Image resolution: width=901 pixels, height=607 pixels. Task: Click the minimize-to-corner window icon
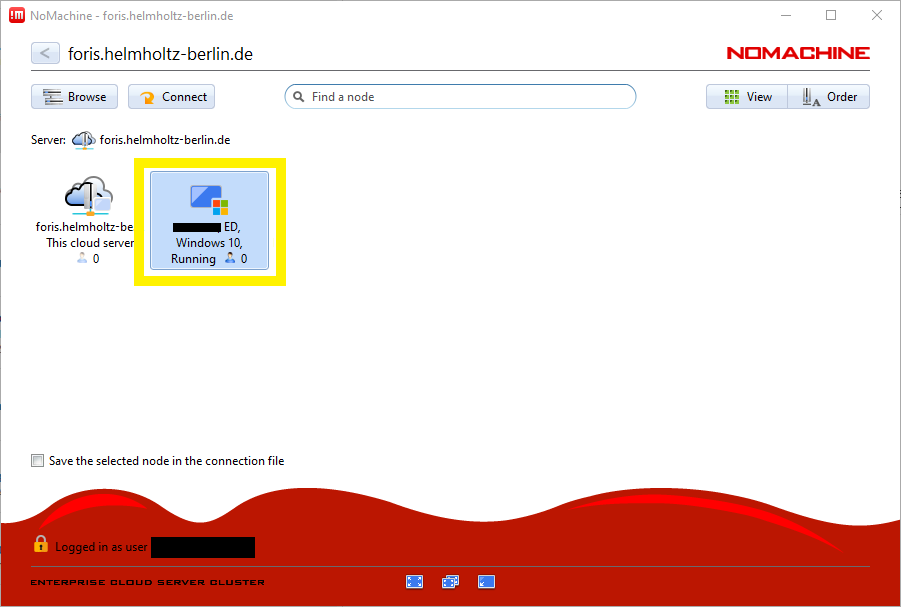[x=486, y=582]
